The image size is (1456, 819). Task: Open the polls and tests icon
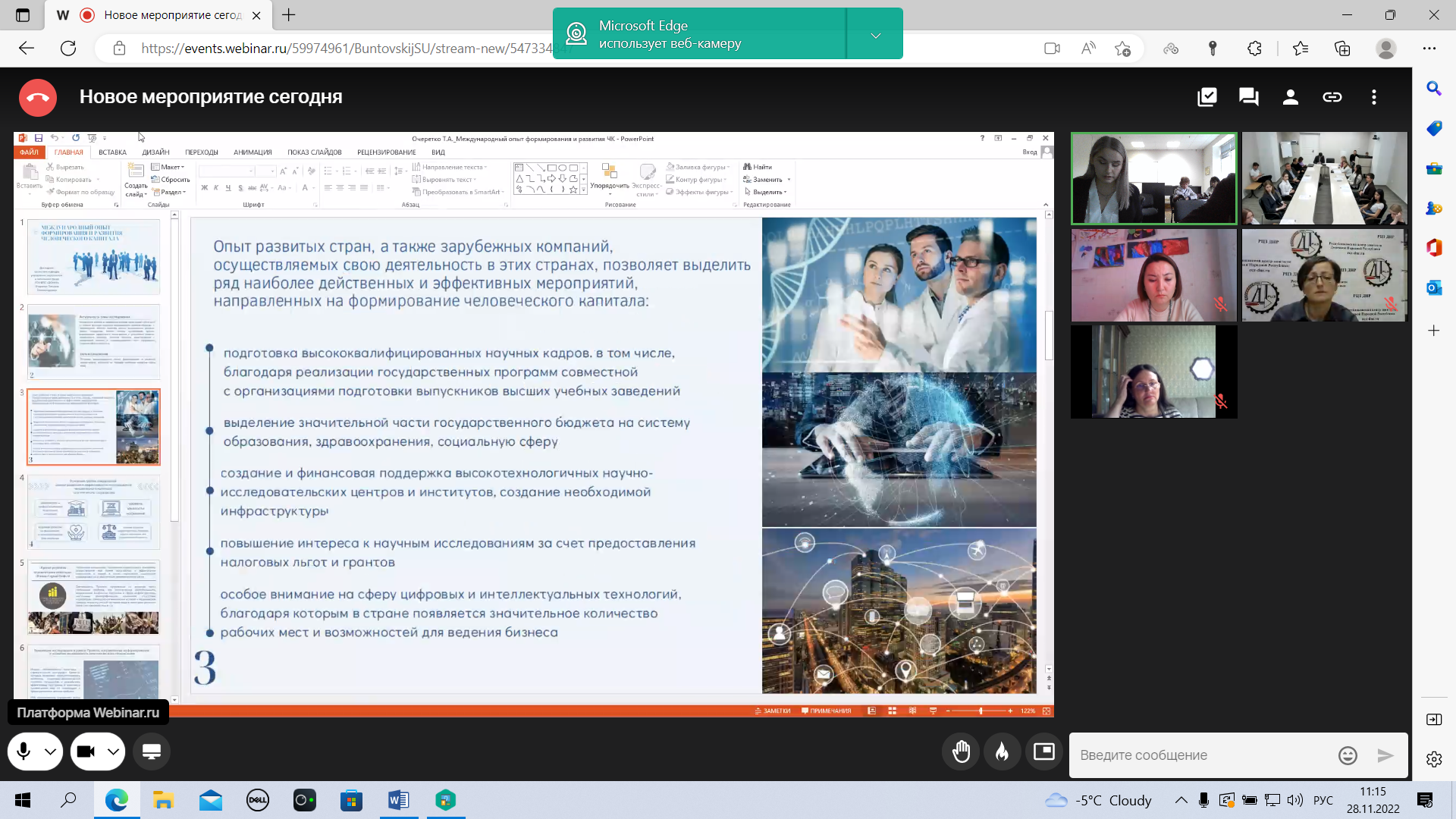(1207, 97)
